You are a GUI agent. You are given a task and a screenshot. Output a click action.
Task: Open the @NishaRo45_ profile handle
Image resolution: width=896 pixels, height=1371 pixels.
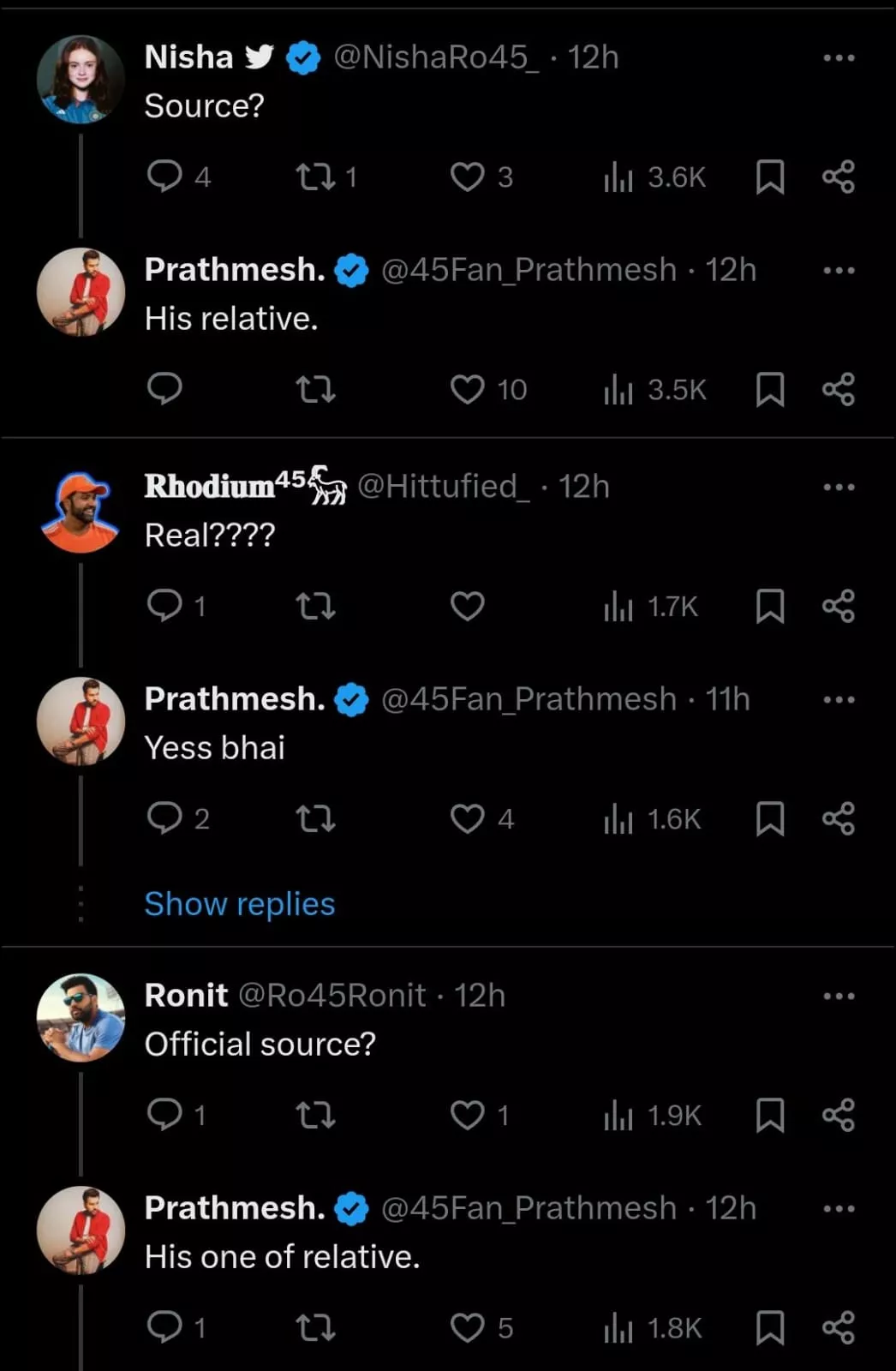click(436, 57)
